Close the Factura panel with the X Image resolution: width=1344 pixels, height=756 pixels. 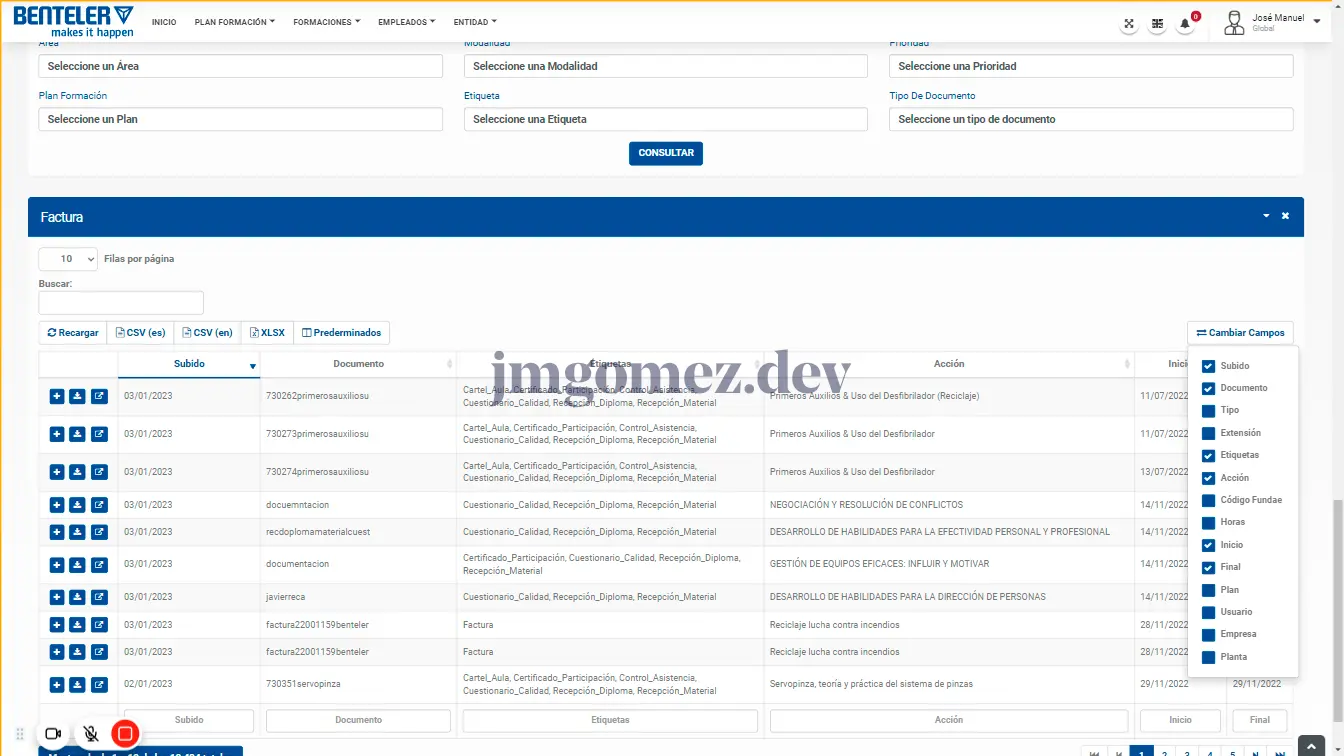[x=1286, y=216]
